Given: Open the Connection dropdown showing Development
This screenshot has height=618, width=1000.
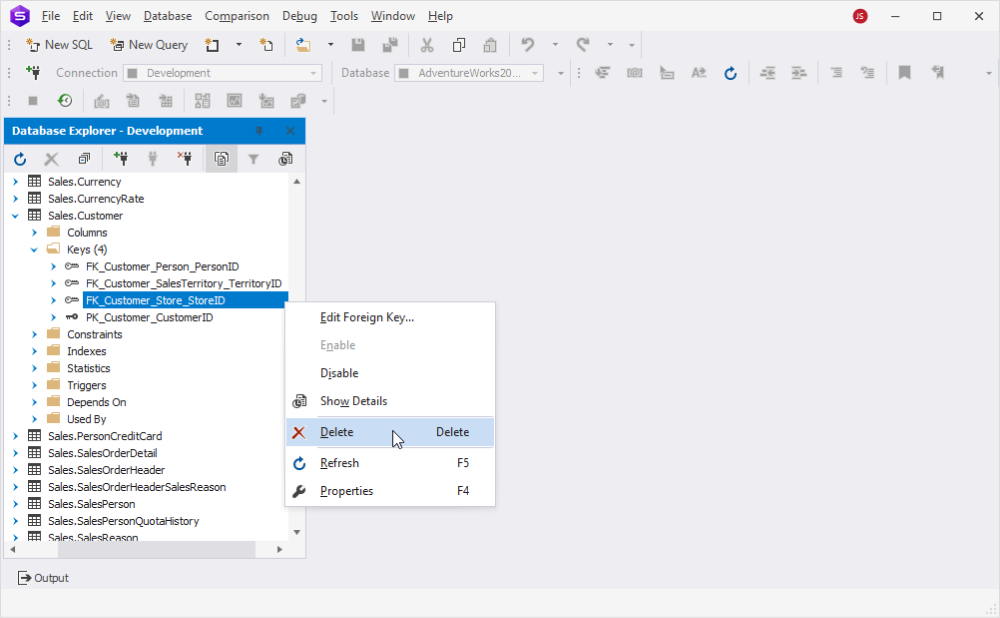Looking at the screenshot, I should (x=223, y=73).
